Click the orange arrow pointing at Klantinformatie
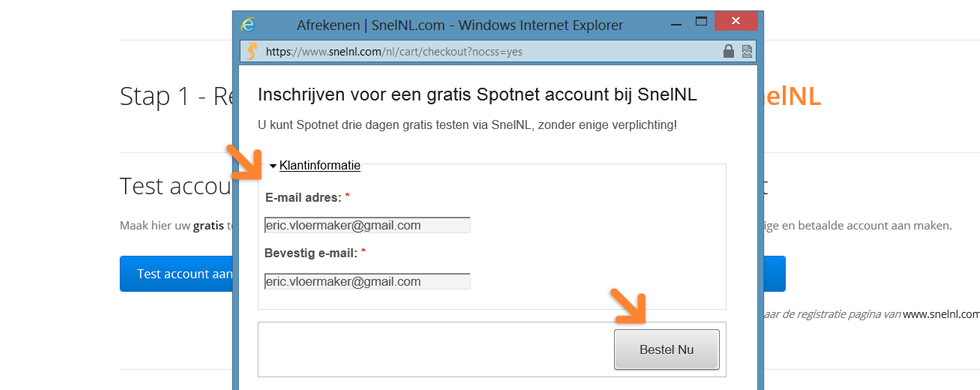This screenshot has width=980, height=390. tap(247, 164)
